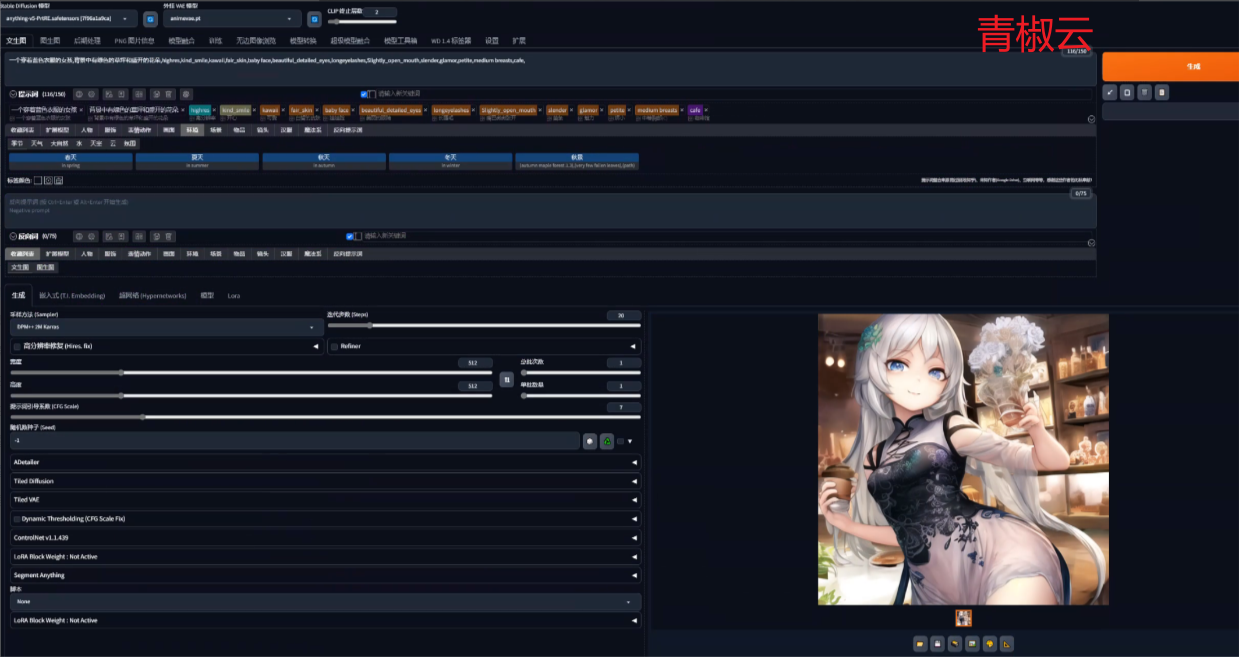Open the animevae.pt VAE dropdown
The height and width of the screenshot is (657, 1239).
(x=232, y=19)
